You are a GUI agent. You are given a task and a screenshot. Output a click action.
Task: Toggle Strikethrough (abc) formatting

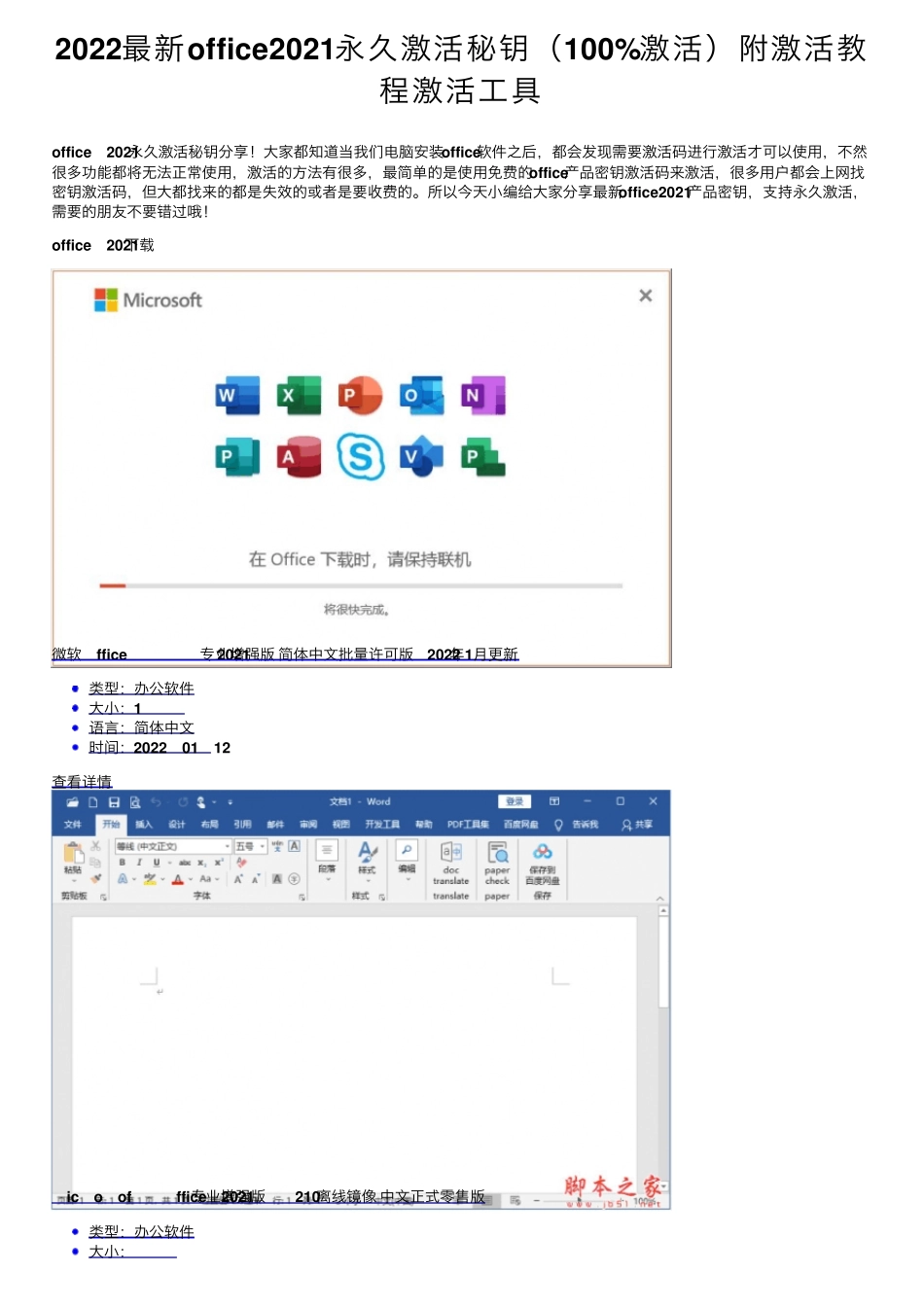[185, 863]
